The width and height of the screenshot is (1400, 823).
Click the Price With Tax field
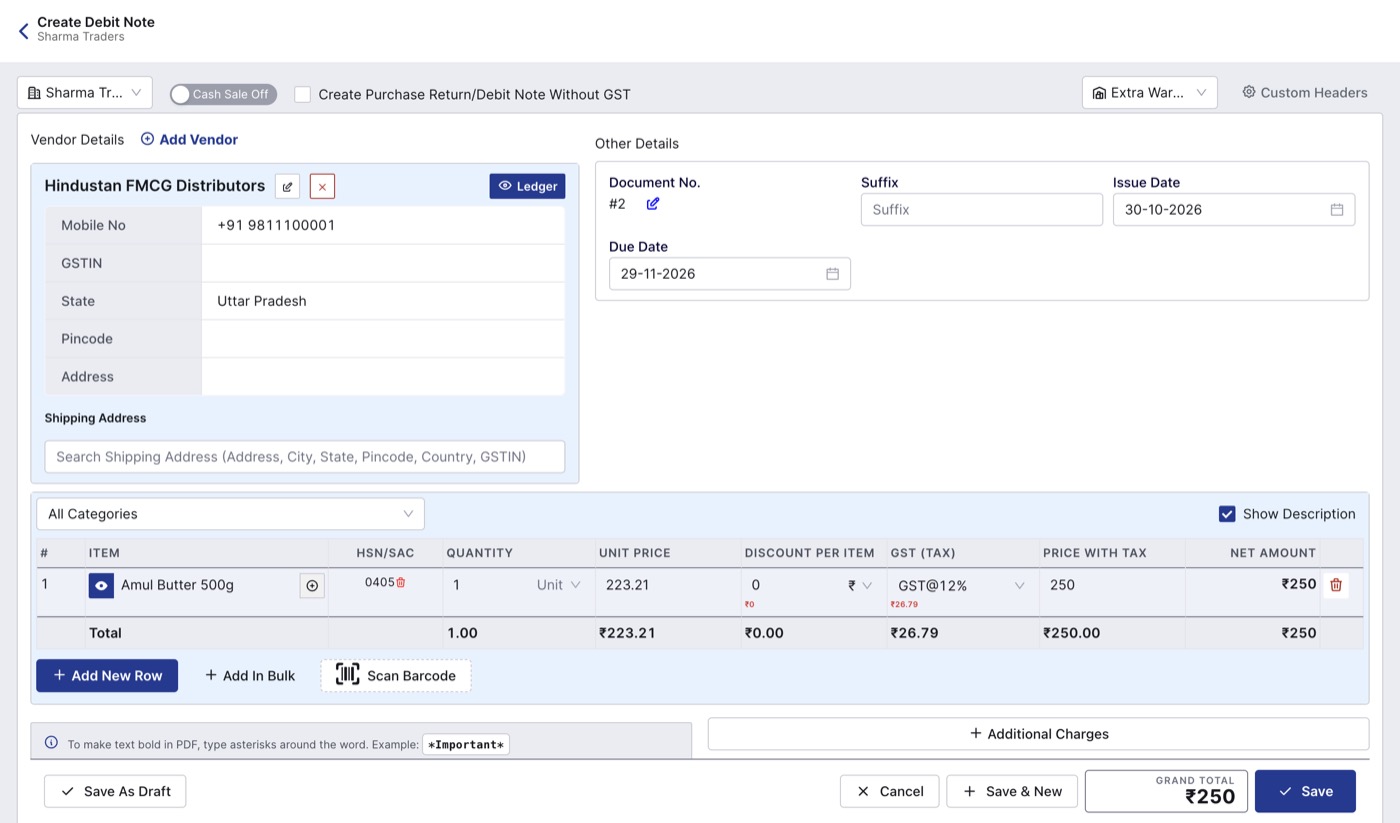1112,585
